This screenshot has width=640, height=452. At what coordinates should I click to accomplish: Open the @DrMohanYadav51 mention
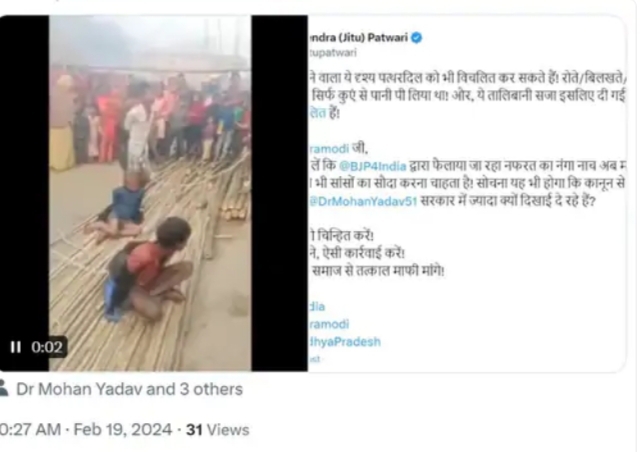pos(363,201)
